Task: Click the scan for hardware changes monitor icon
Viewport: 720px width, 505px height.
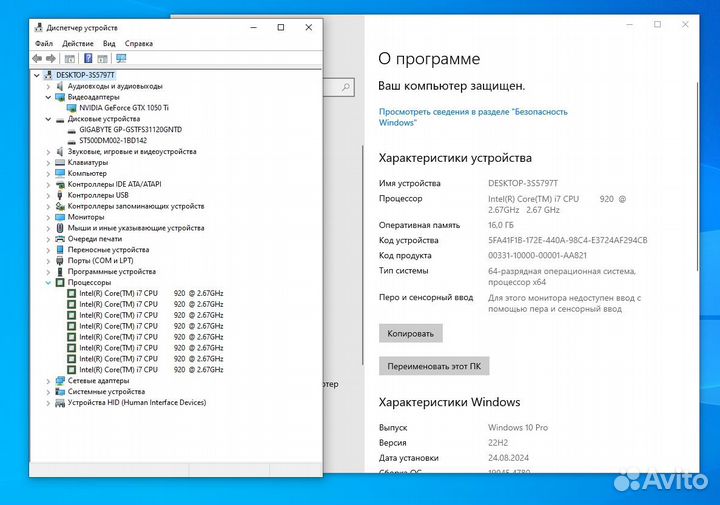Action: (x=121, y=58)
